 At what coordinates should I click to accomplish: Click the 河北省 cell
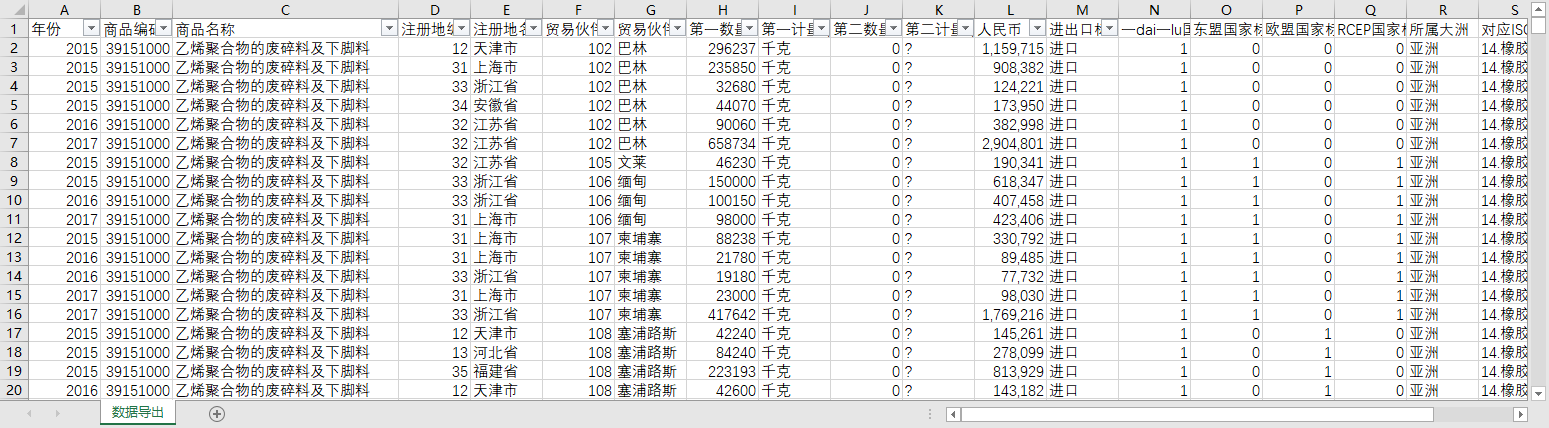pyautogui.click(x=507, y=352)
